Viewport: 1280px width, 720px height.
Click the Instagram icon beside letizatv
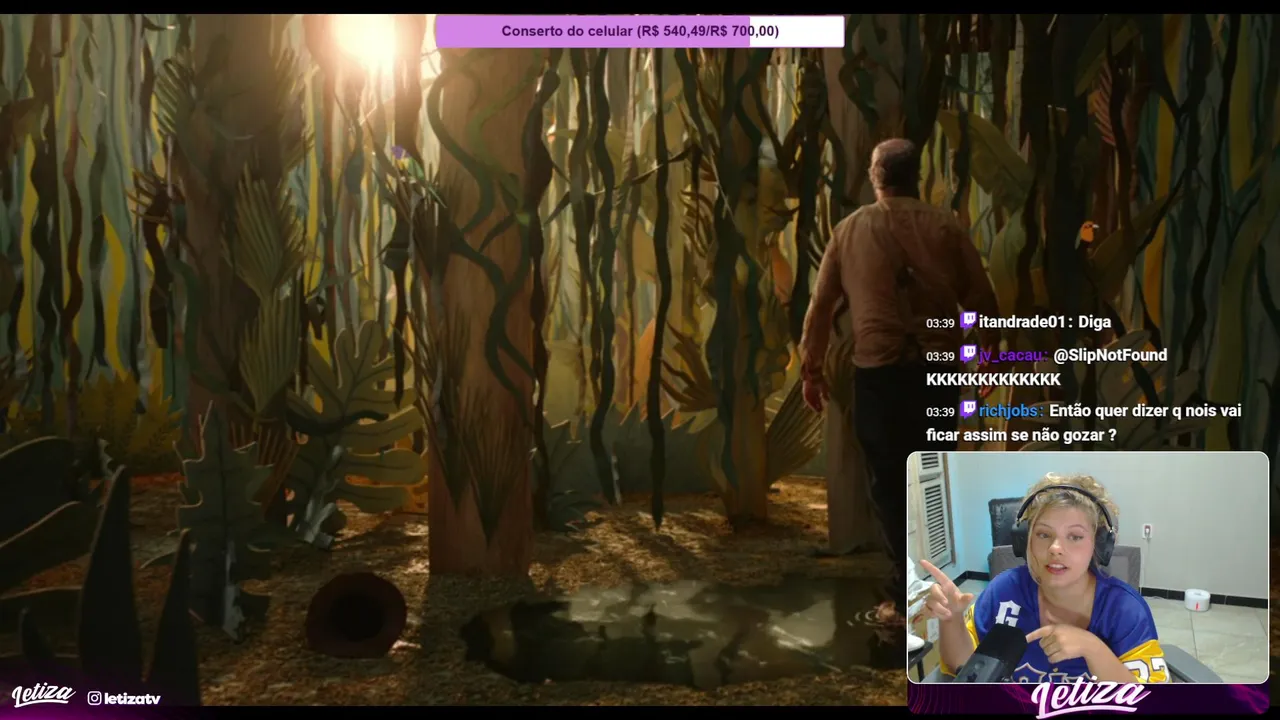[x=94, y=698]
